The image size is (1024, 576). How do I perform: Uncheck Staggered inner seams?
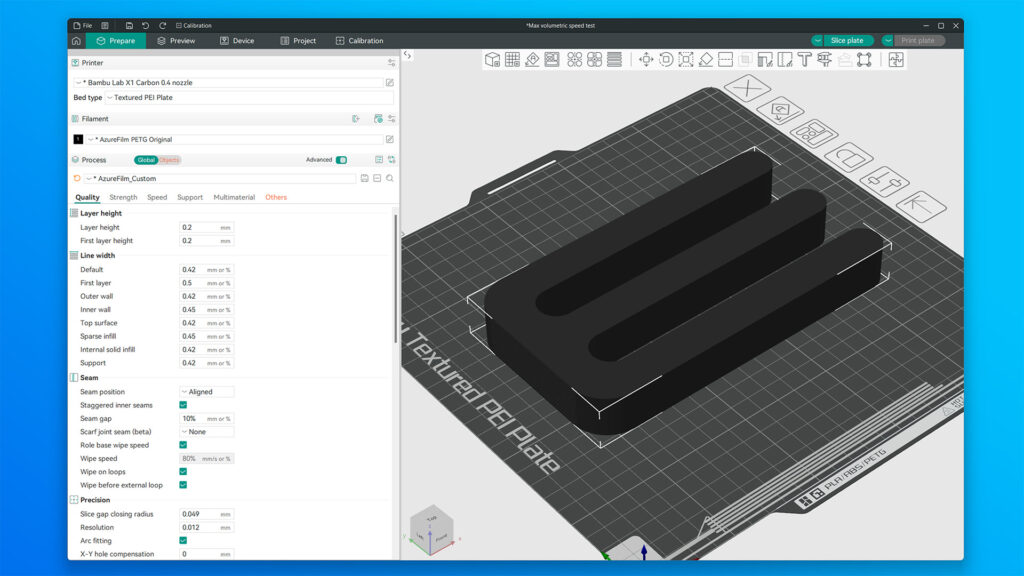point(183,405)
